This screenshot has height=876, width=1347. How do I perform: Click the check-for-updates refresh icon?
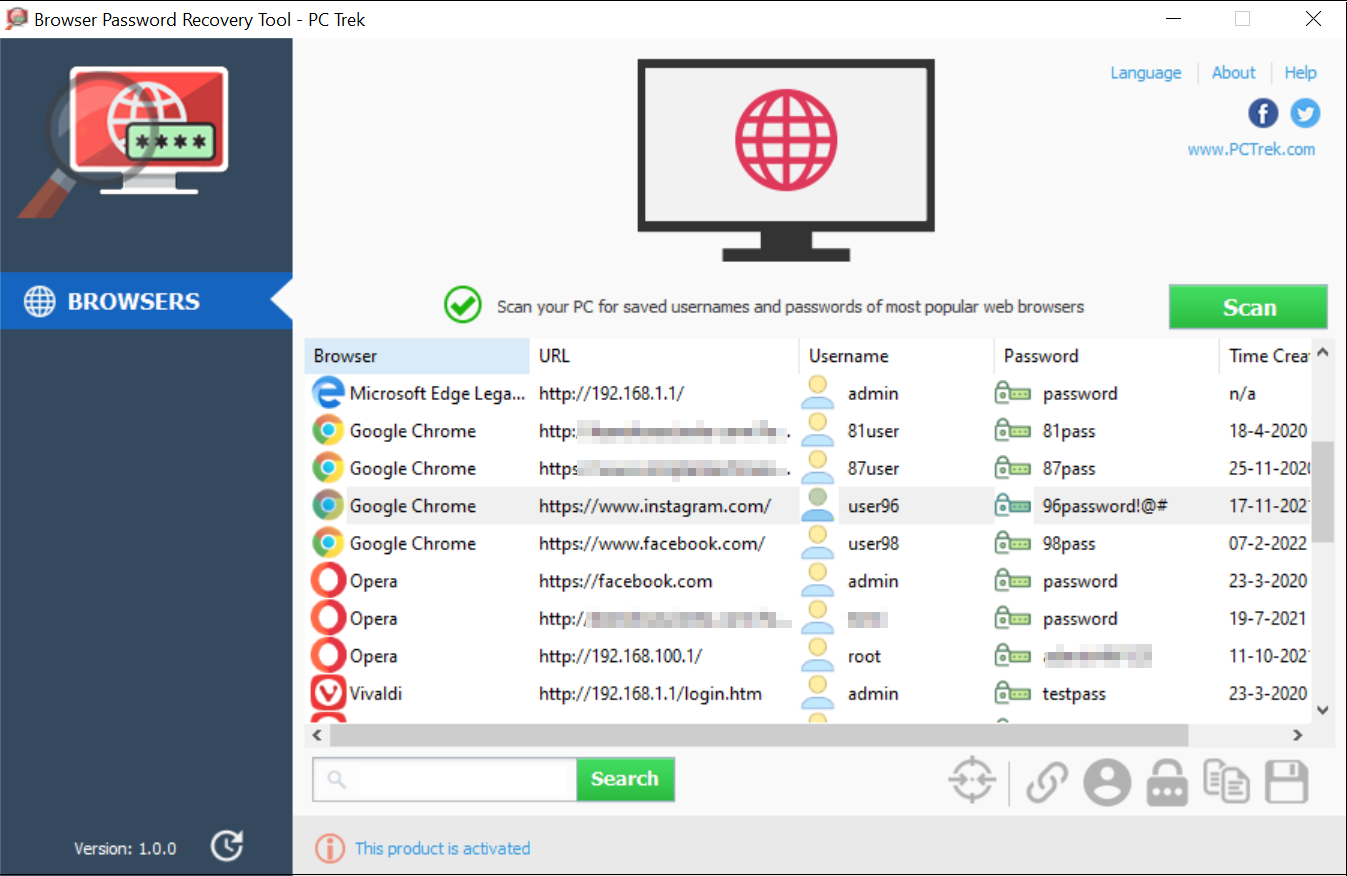click(x=226, y=845)
